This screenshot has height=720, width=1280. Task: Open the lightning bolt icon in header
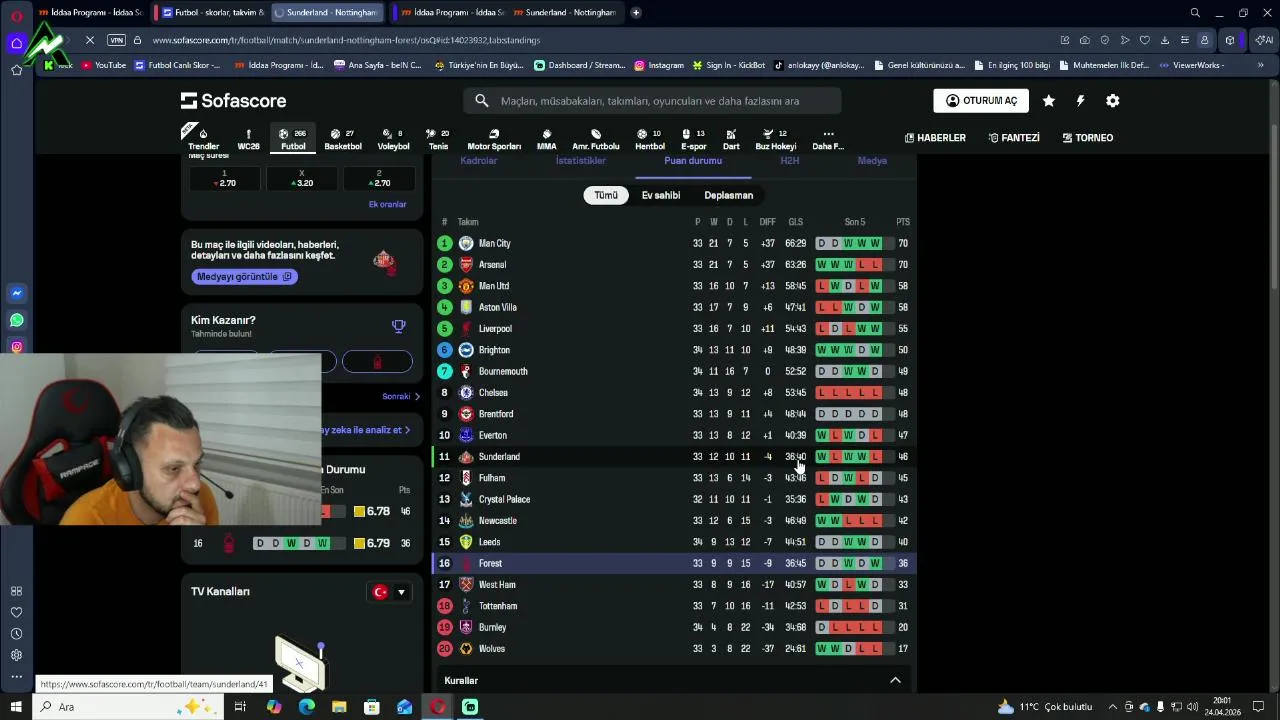click(1080, 101)
